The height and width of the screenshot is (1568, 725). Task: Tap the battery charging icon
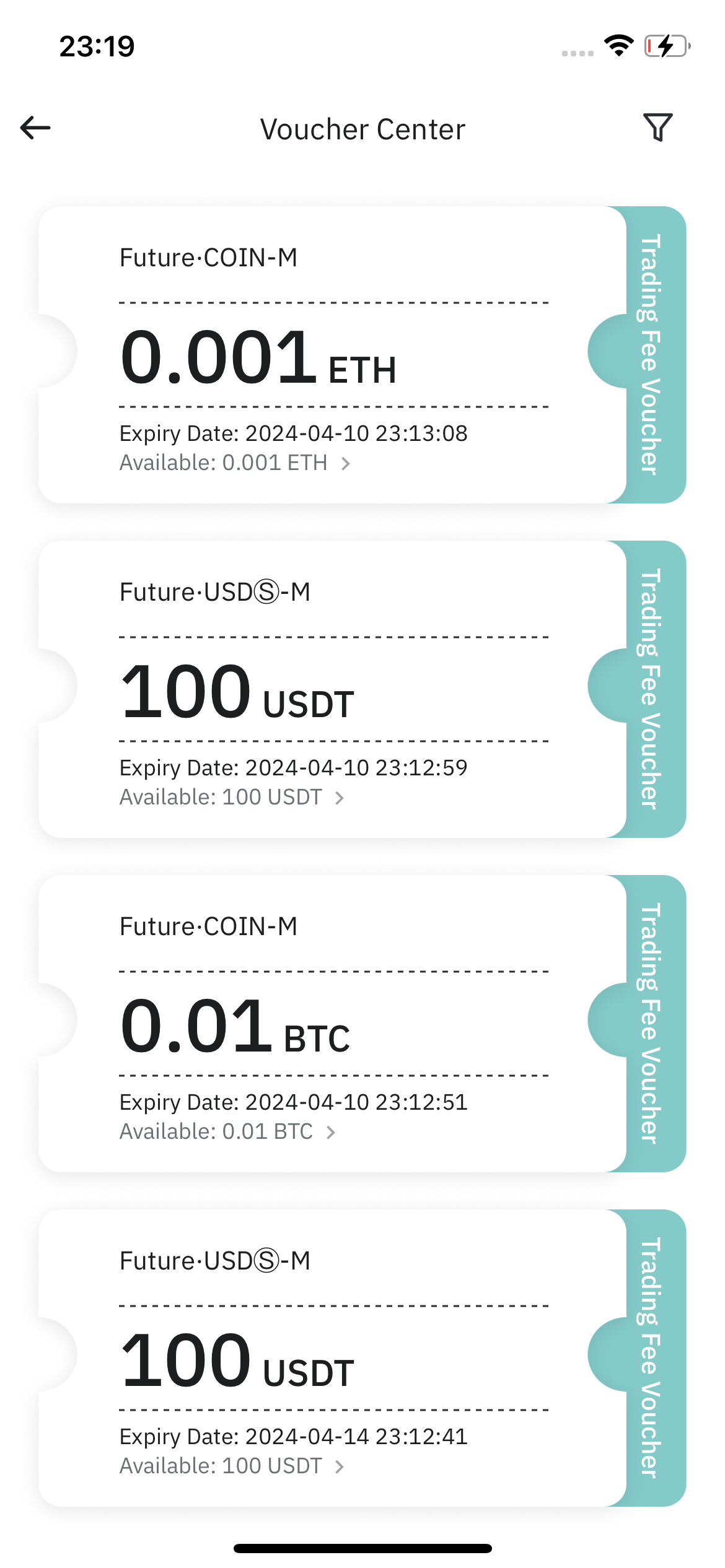pos(667,46)
